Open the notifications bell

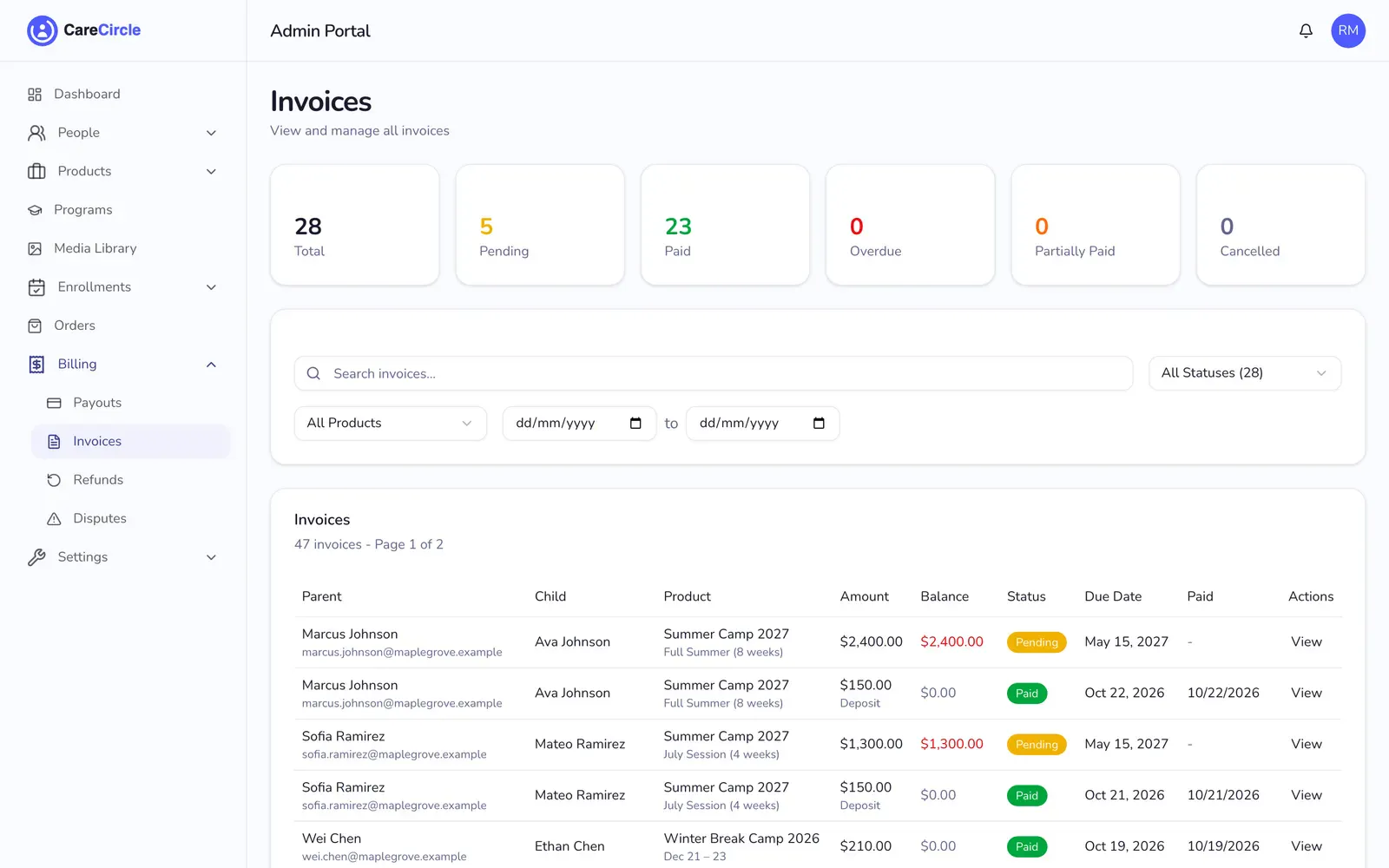coord(1306,30)
